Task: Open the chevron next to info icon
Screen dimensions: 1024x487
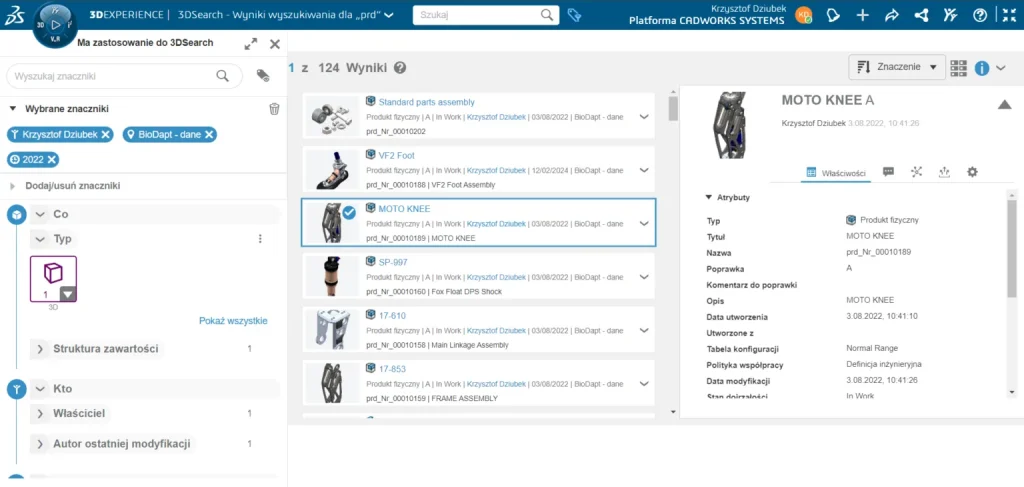Action: (1001, 68)
